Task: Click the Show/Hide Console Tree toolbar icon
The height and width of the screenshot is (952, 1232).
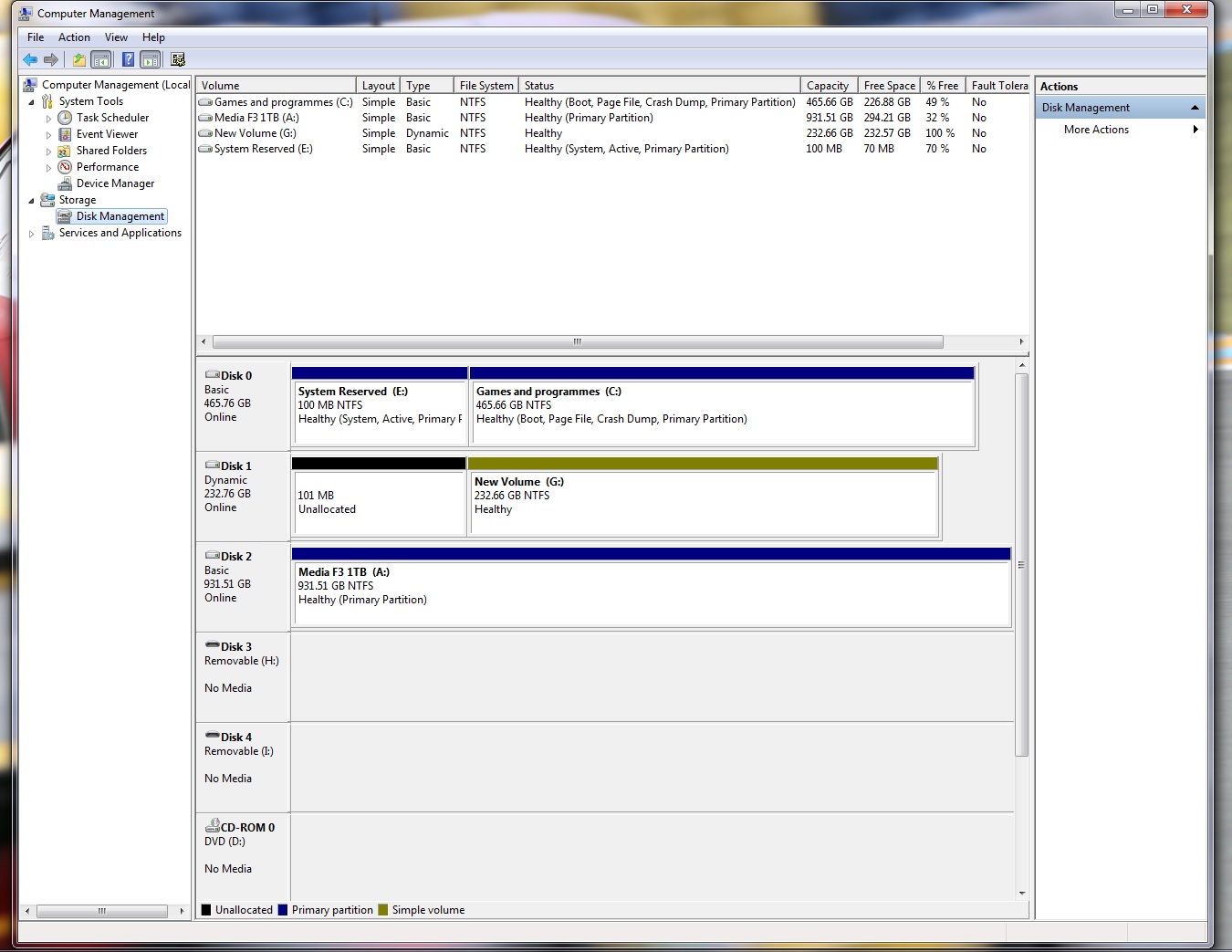Action: pyautogui.click(x=101, y=59)
